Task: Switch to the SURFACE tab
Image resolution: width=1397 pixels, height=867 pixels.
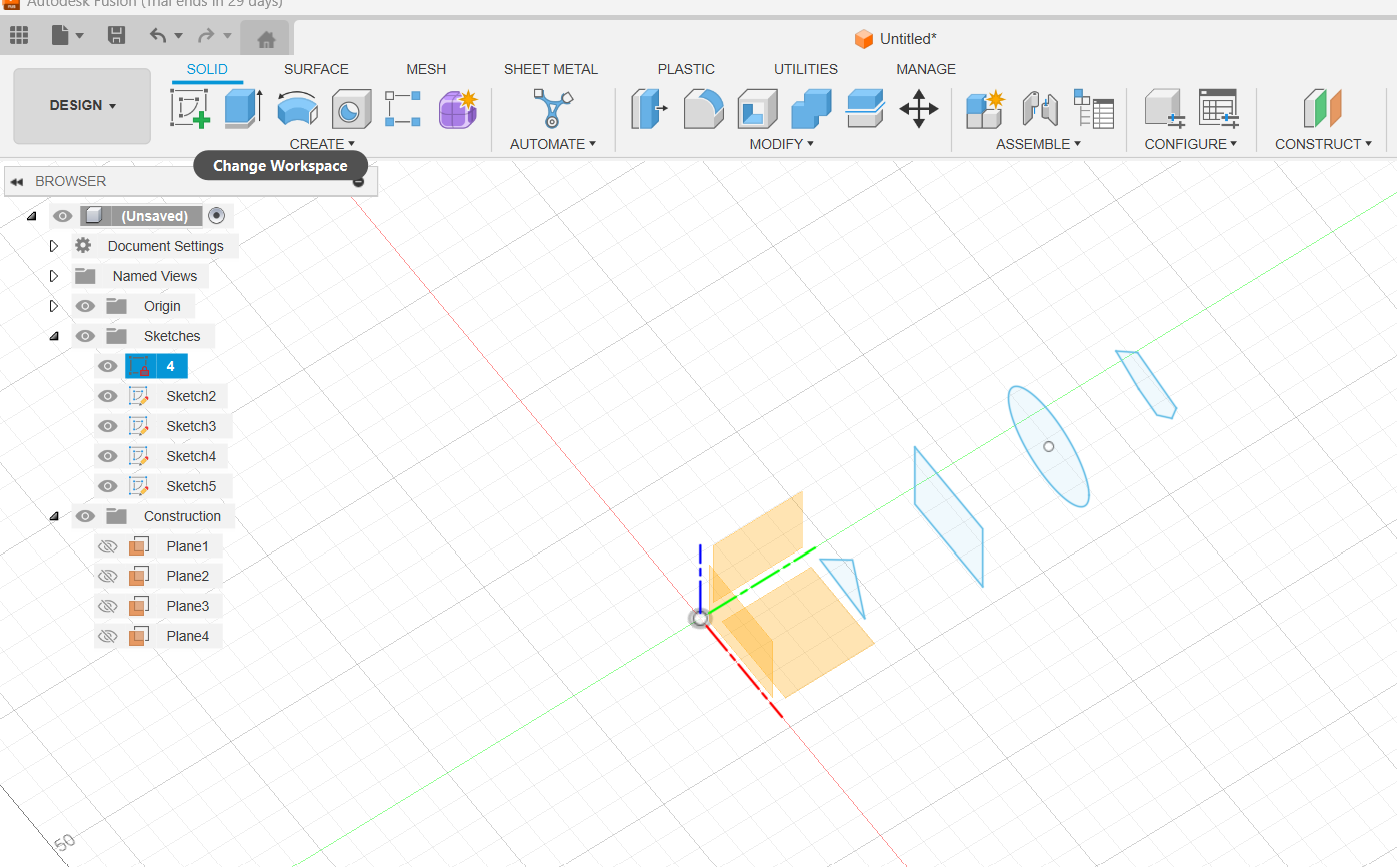Action: (x=316, y=69)
